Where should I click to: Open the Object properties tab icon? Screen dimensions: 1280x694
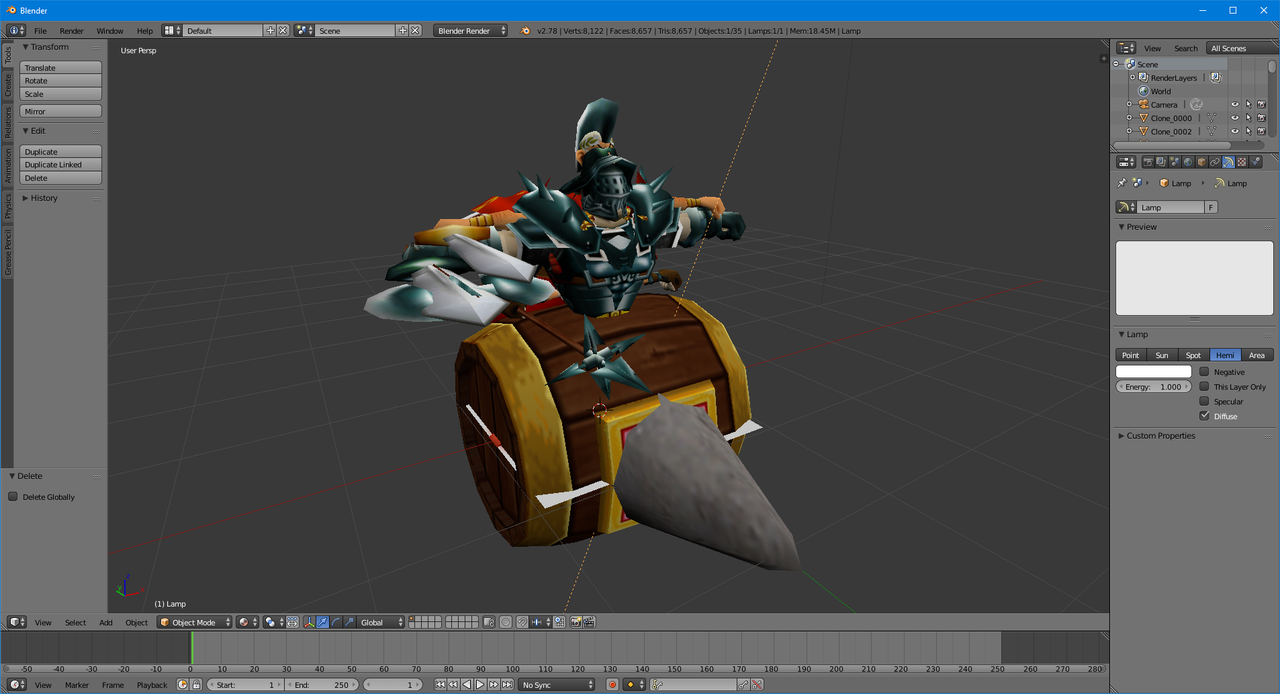pos(1201,162)
